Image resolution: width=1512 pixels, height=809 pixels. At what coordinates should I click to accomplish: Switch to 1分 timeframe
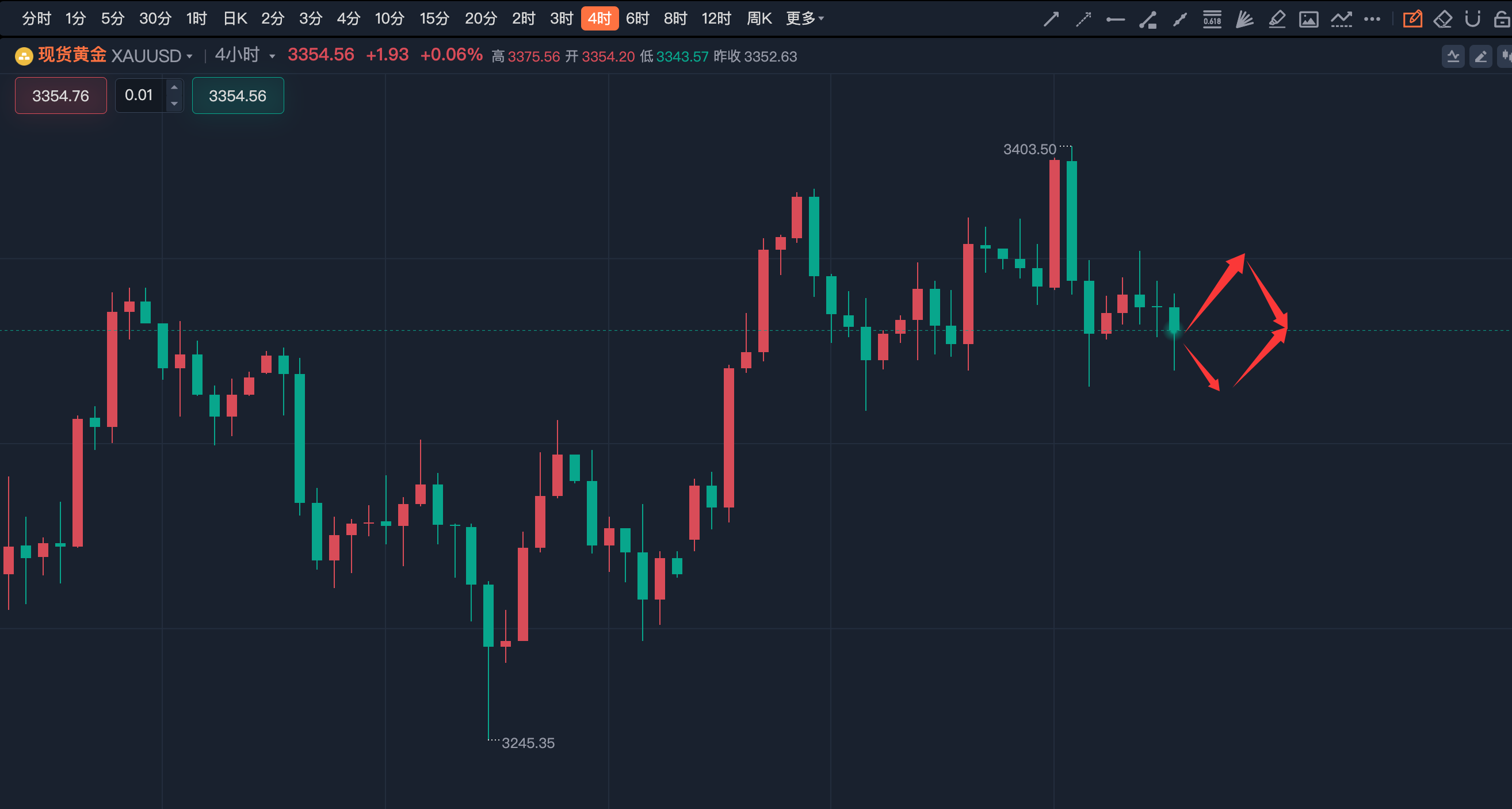pyautogui.click(x=76, y=19)
